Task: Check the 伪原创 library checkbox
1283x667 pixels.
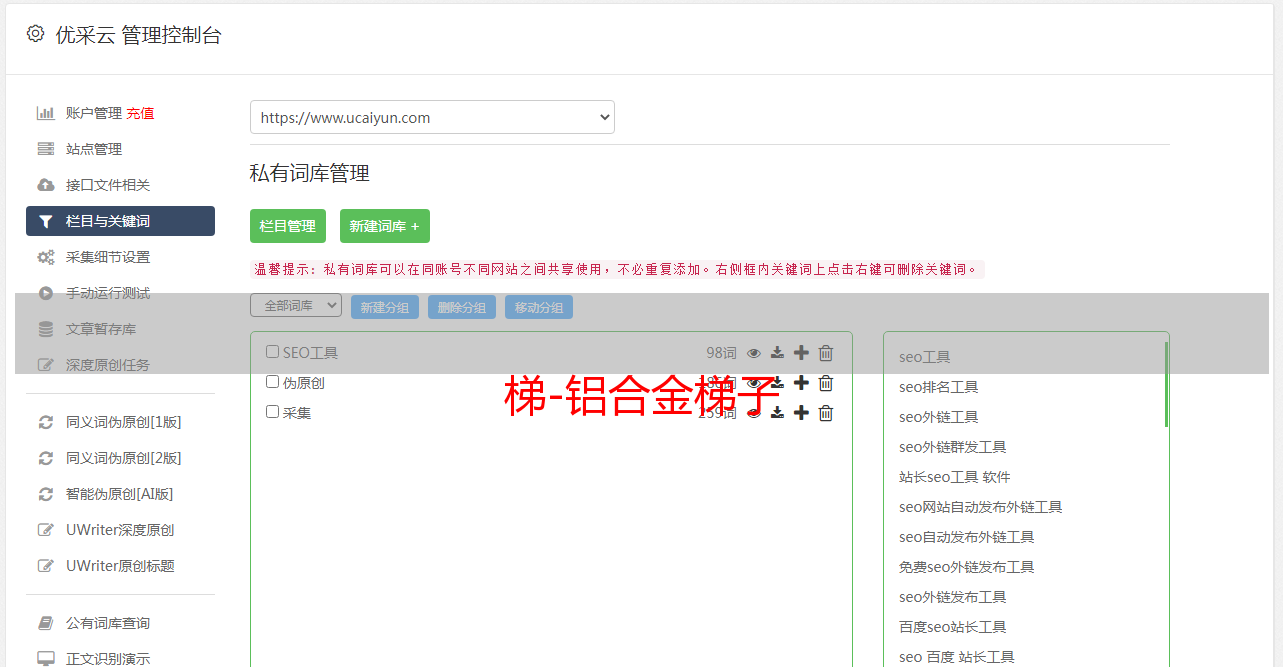Action: pos(272,382)
